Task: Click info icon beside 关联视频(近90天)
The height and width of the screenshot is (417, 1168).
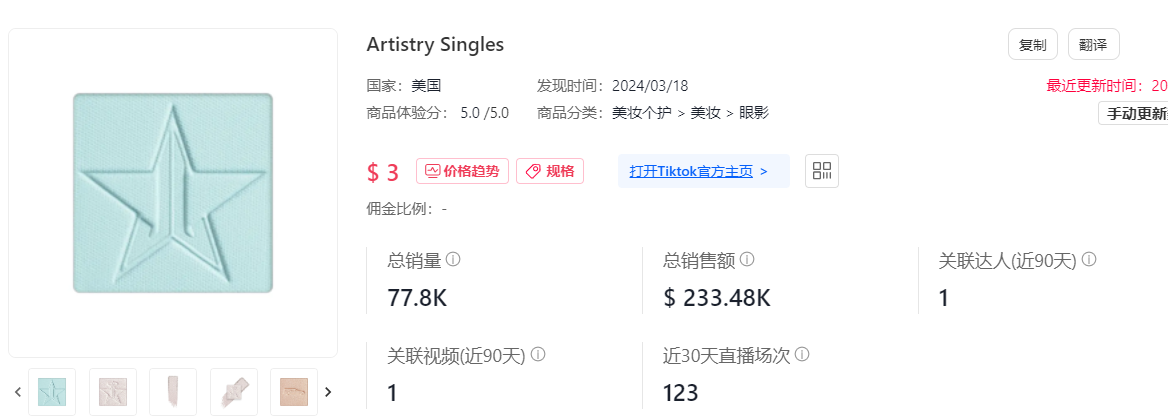Action: (x=538, y=355)
